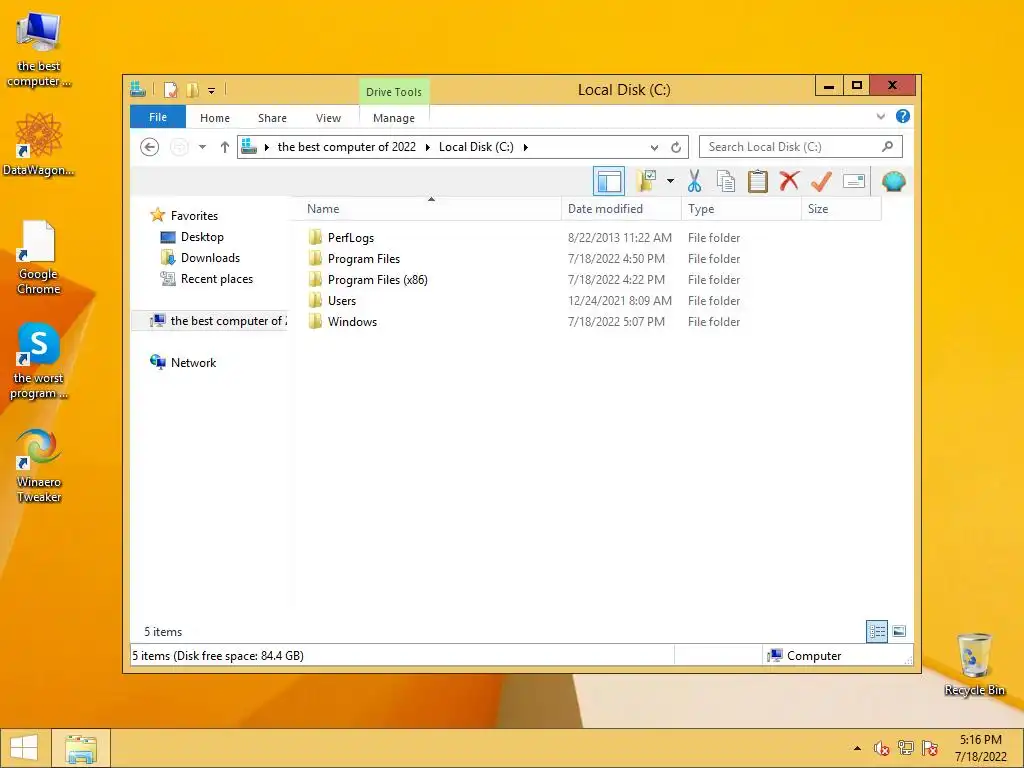Click the network tray icon
This screenshot has width=1024, height=768.
tap(906, 748)
